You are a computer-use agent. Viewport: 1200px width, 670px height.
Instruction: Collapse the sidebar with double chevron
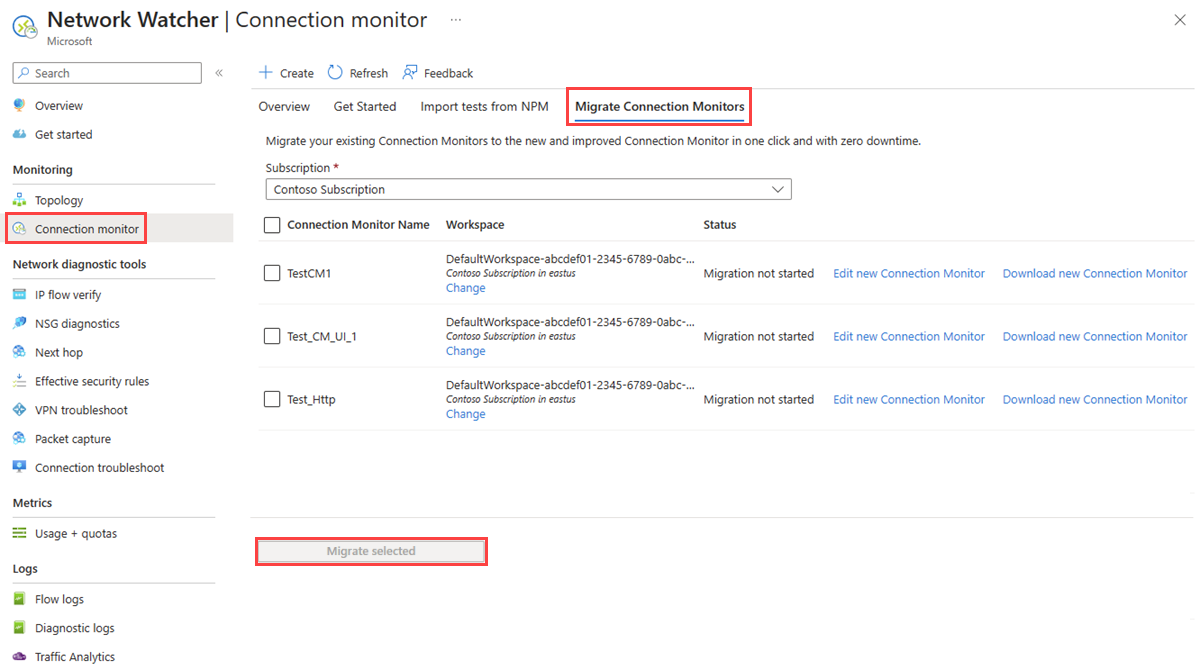[219, 73]
